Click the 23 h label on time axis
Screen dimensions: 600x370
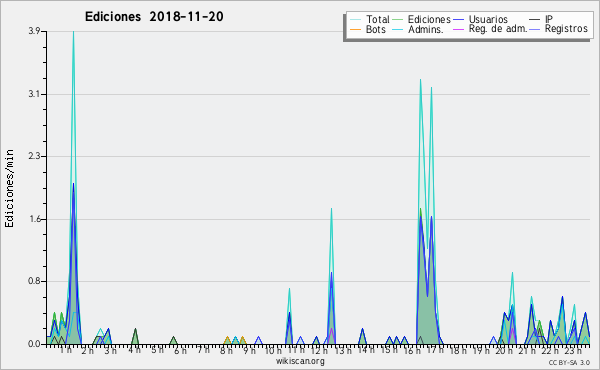coord(573,350)
